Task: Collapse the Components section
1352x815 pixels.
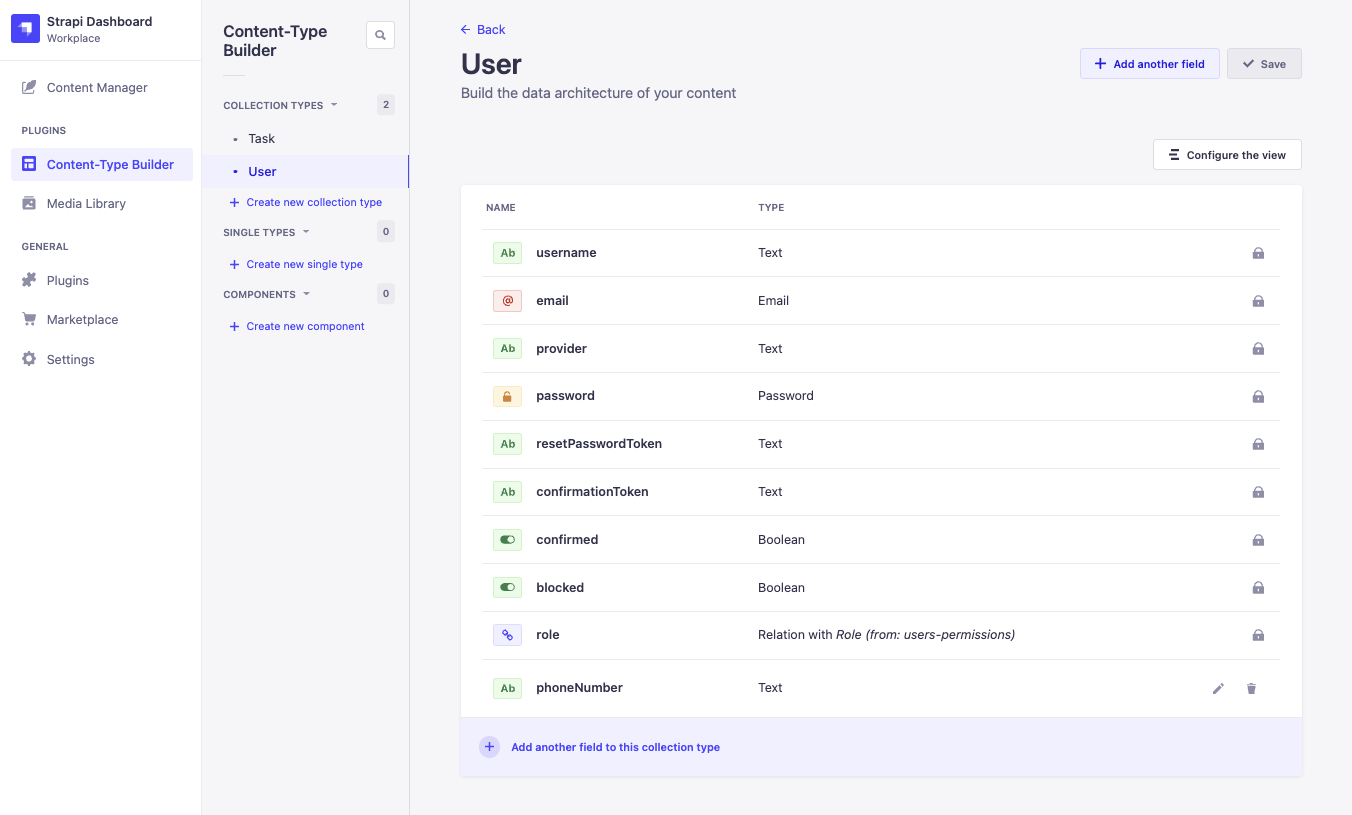Action: pyautogui.click(x=267, y=294)
